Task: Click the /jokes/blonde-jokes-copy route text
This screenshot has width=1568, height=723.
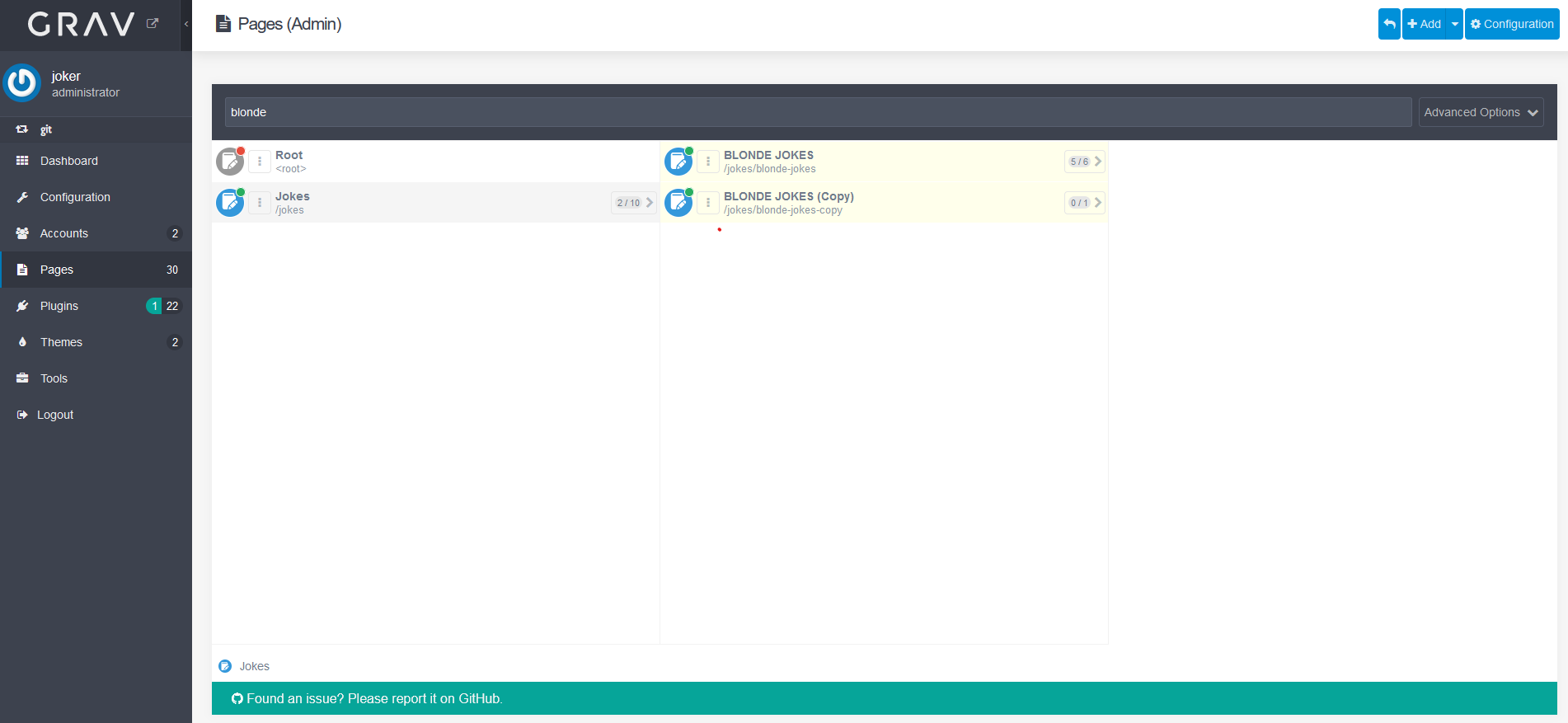Action: coord(783,210)
